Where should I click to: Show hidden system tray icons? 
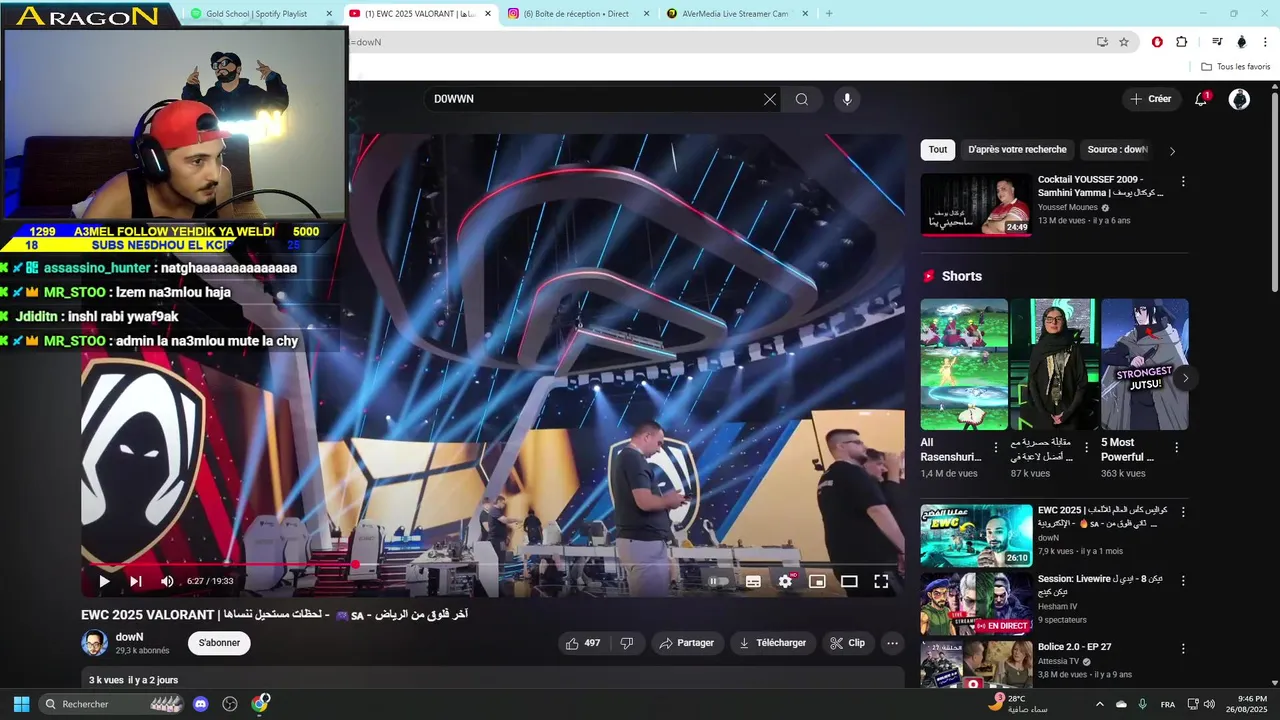tap(1099, 704)
